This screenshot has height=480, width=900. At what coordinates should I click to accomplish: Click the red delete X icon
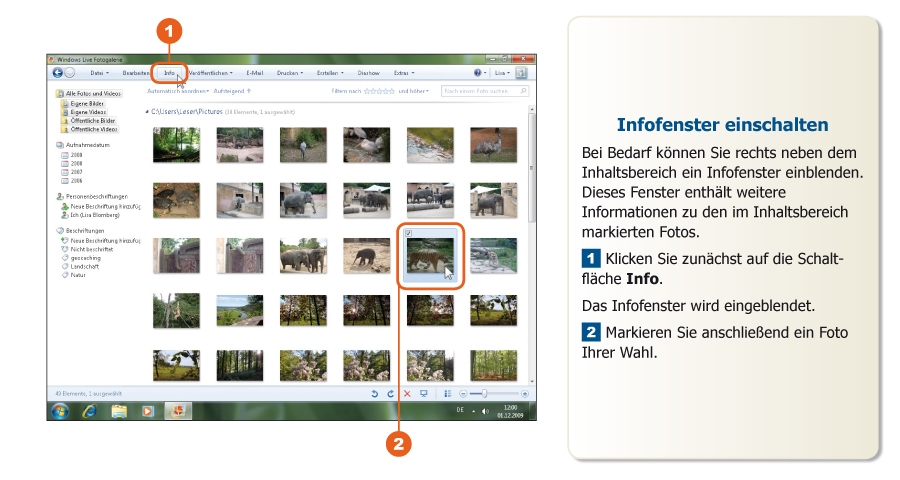[407, 394]
